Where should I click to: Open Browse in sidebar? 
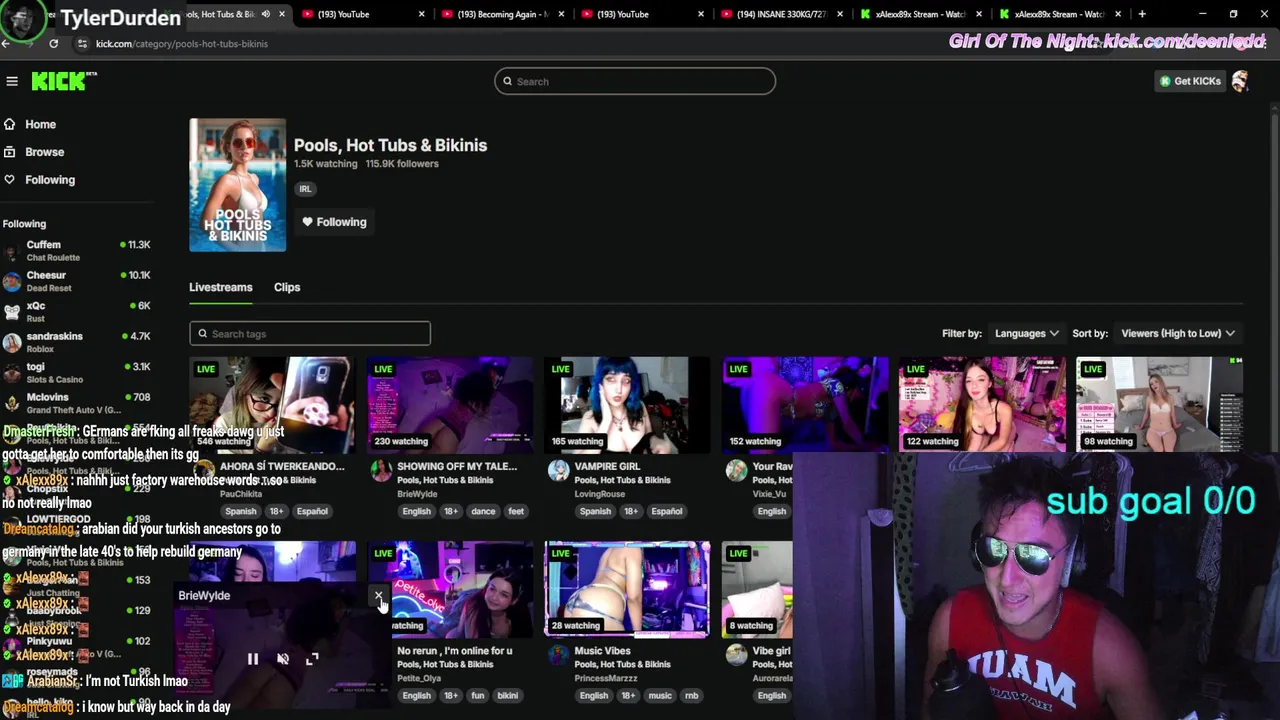pos(44,152)
